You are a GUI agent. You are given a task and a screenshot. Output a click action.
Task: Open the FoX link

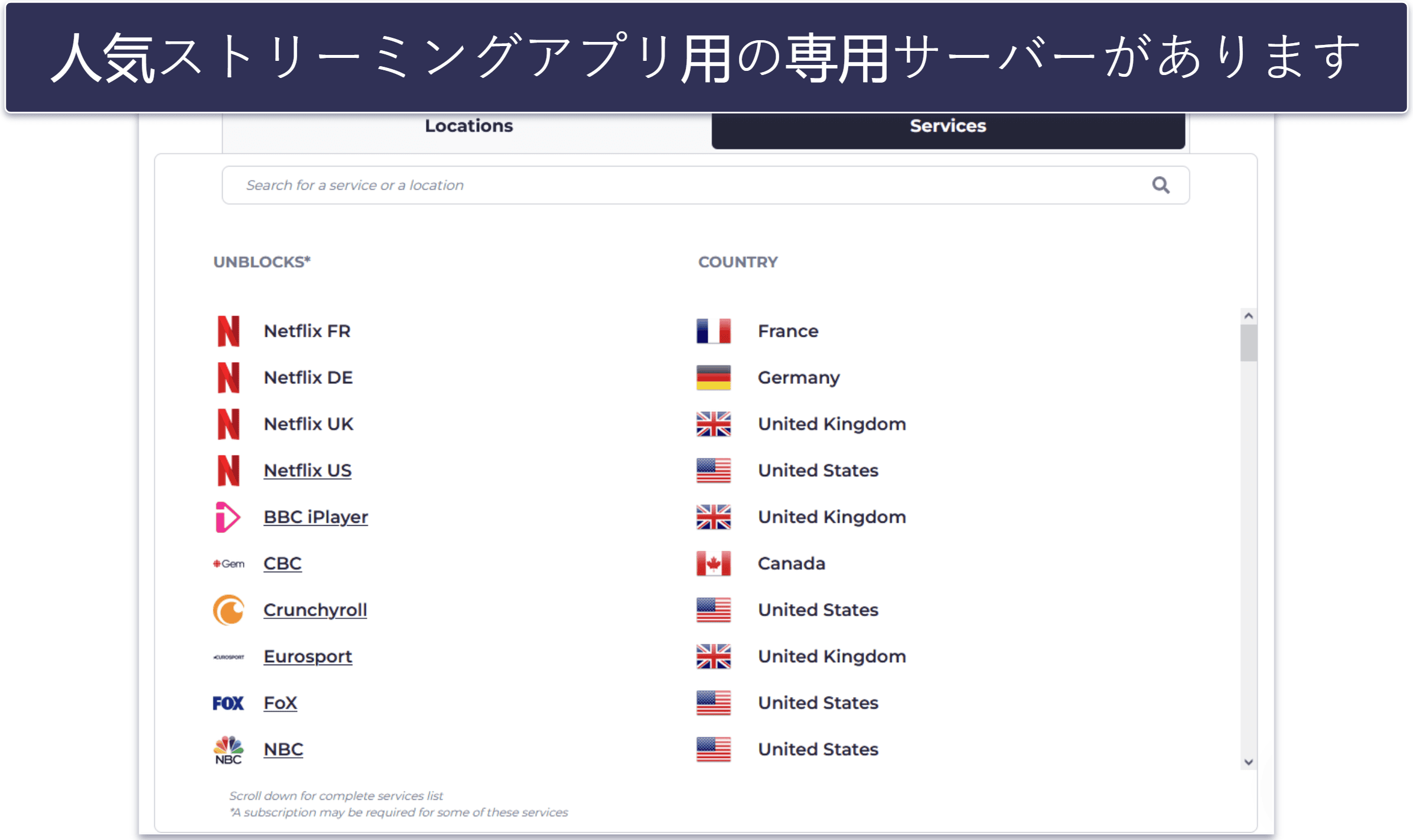(280, 703)
